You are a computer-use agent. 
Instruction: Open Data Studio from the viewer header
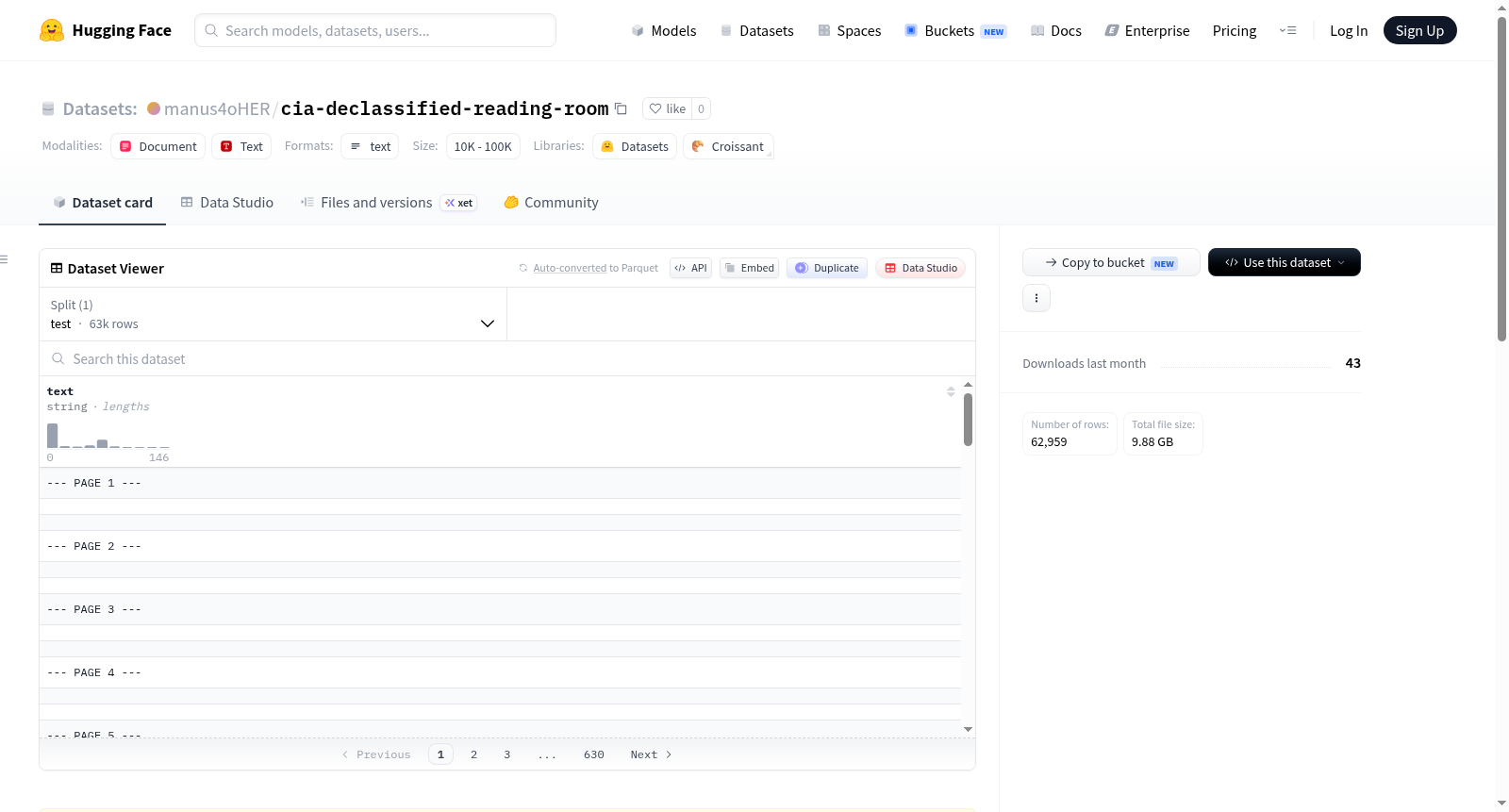[920, 268]
